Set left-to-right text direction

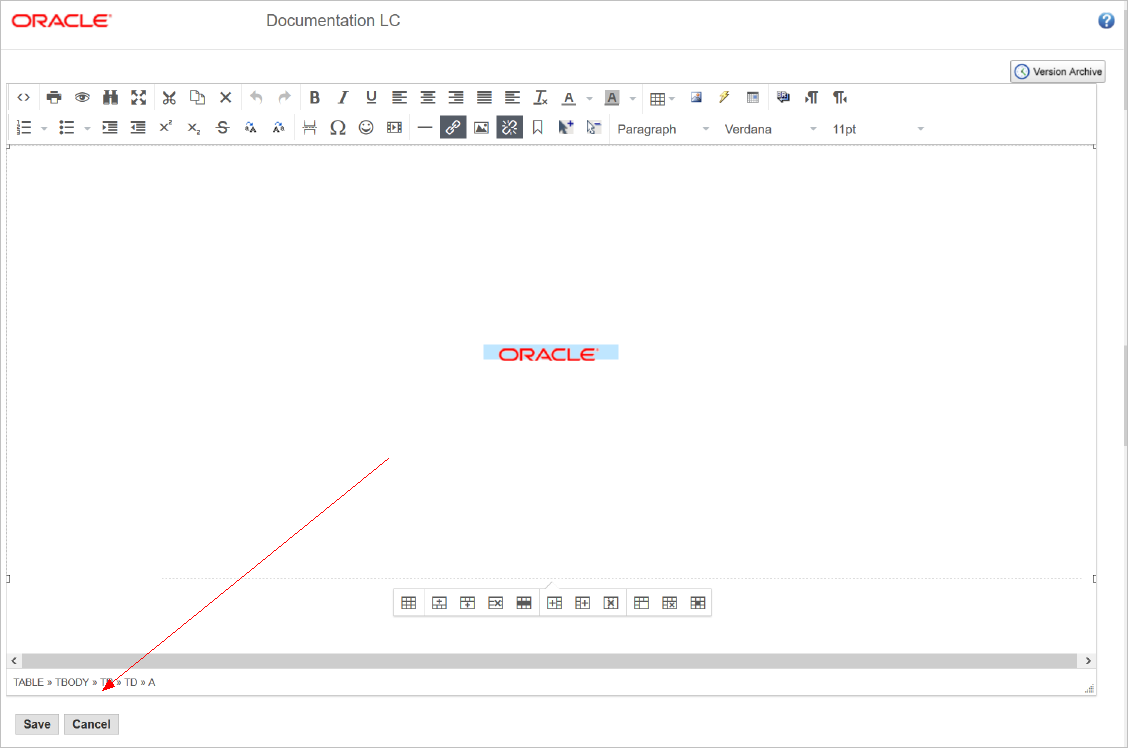coord(811,98)
